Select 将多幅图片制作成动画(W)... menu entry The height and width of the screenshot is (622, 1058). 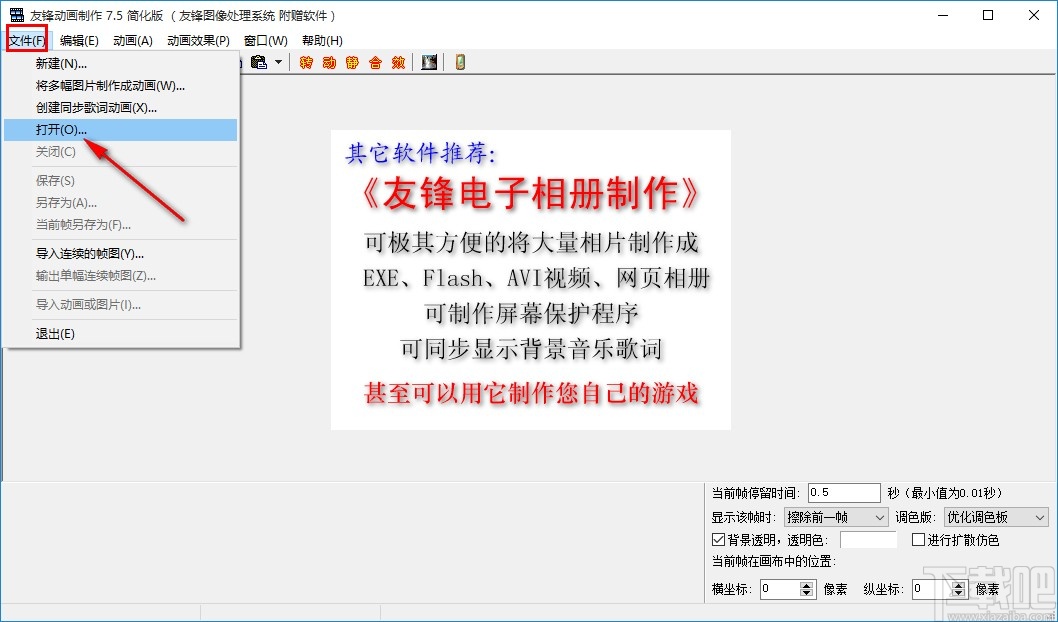[121, 86]
